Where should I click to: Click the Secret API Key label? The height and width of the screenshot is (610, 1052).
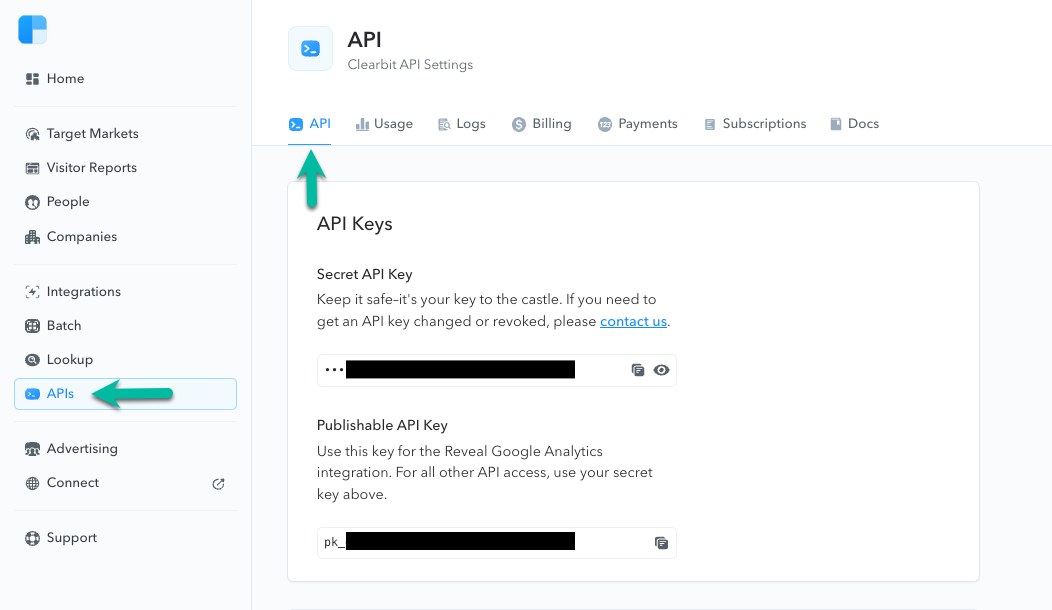click(364, 274)
